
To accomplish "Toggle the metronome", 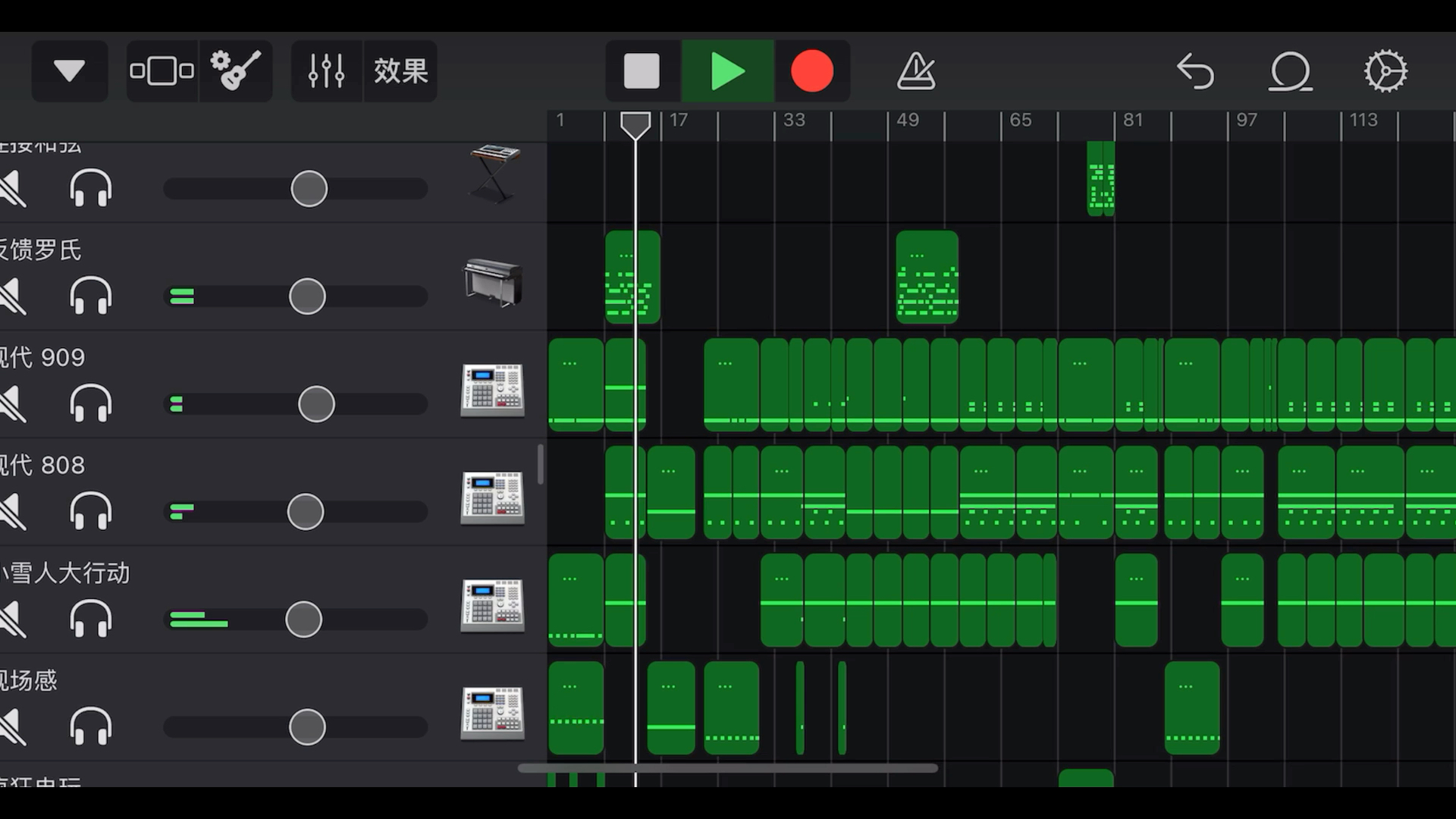I will (916, 71).
